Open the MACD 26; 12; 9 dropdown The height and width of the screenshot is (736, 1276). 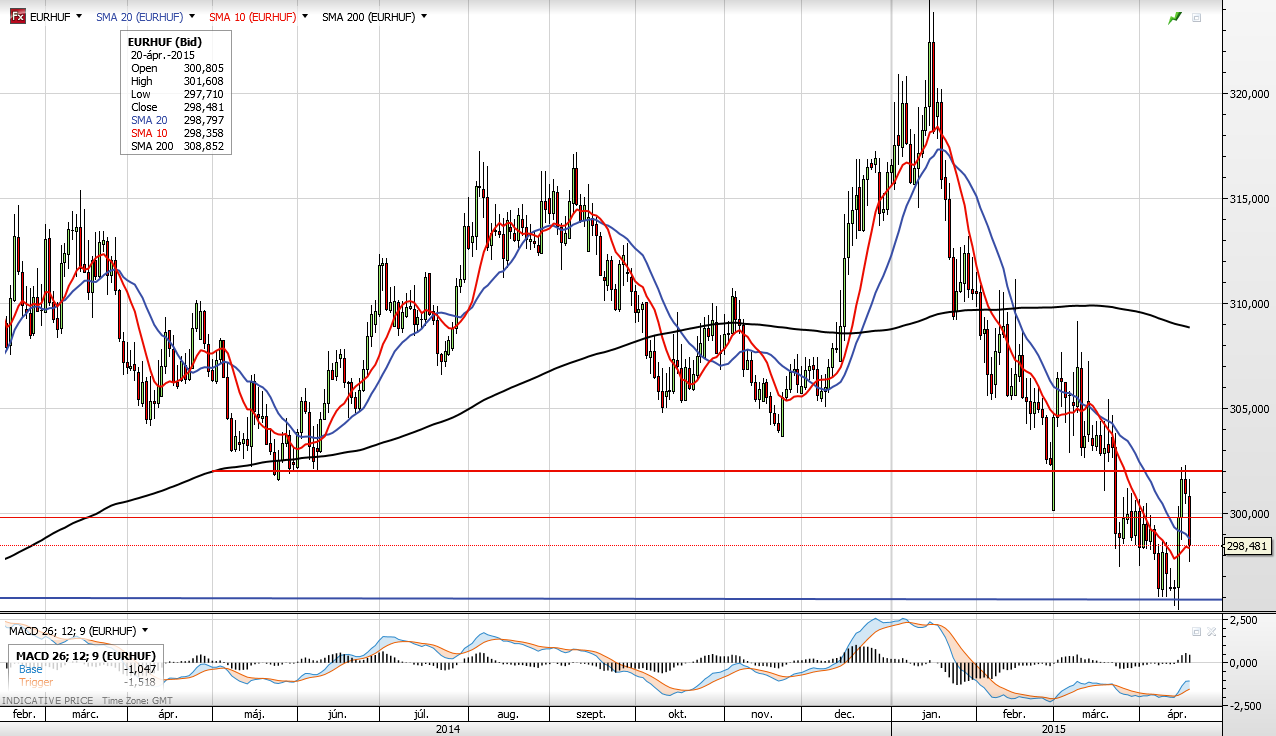(x=145, y=631)
